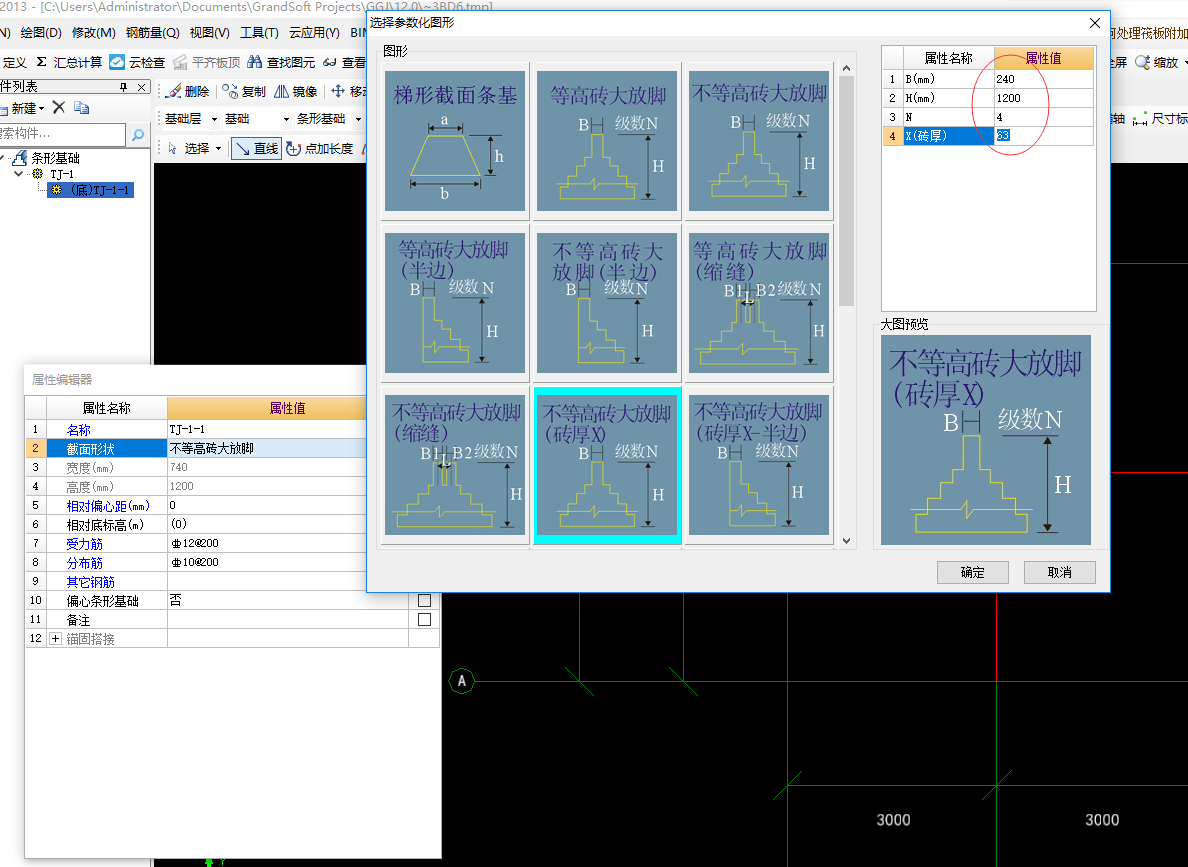Screen dimensions: 1188x867
Task: Click the 分布筋 property link
Action: click(x=84, y=562)
